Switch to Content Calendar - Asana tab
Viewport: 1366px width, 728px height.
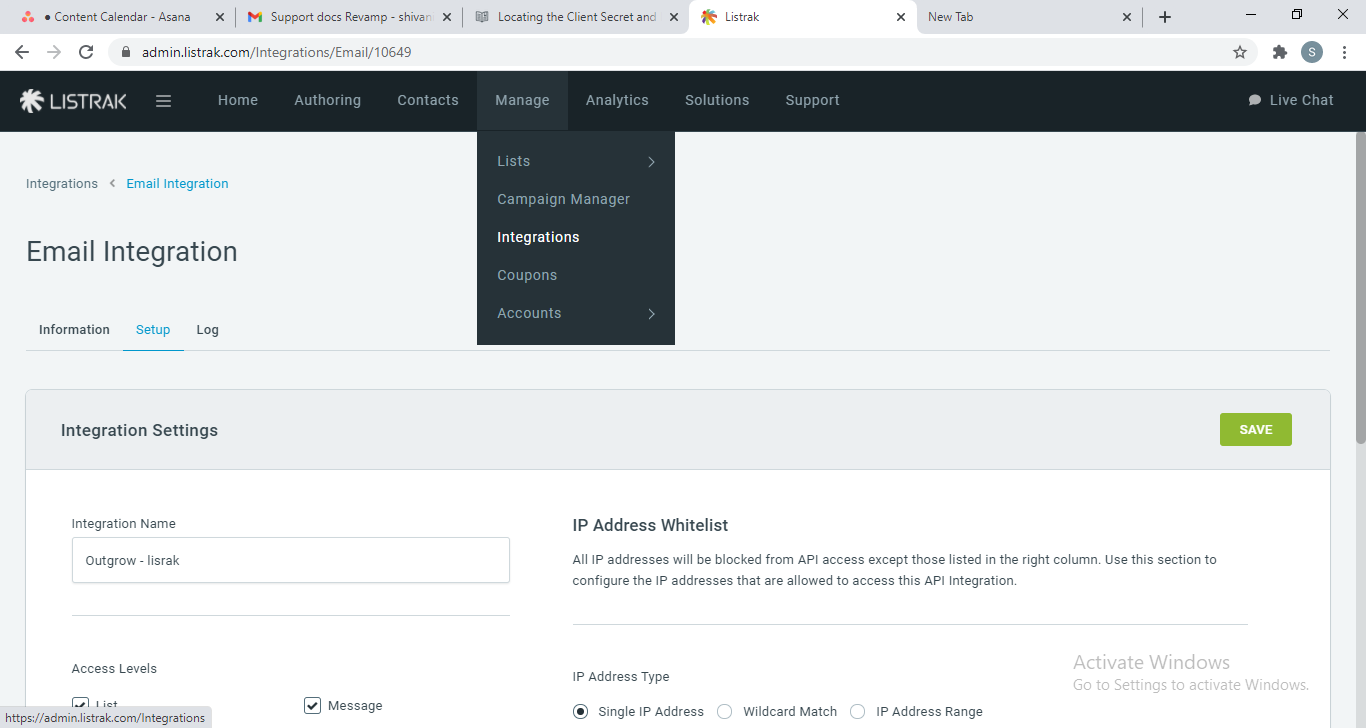122,17
